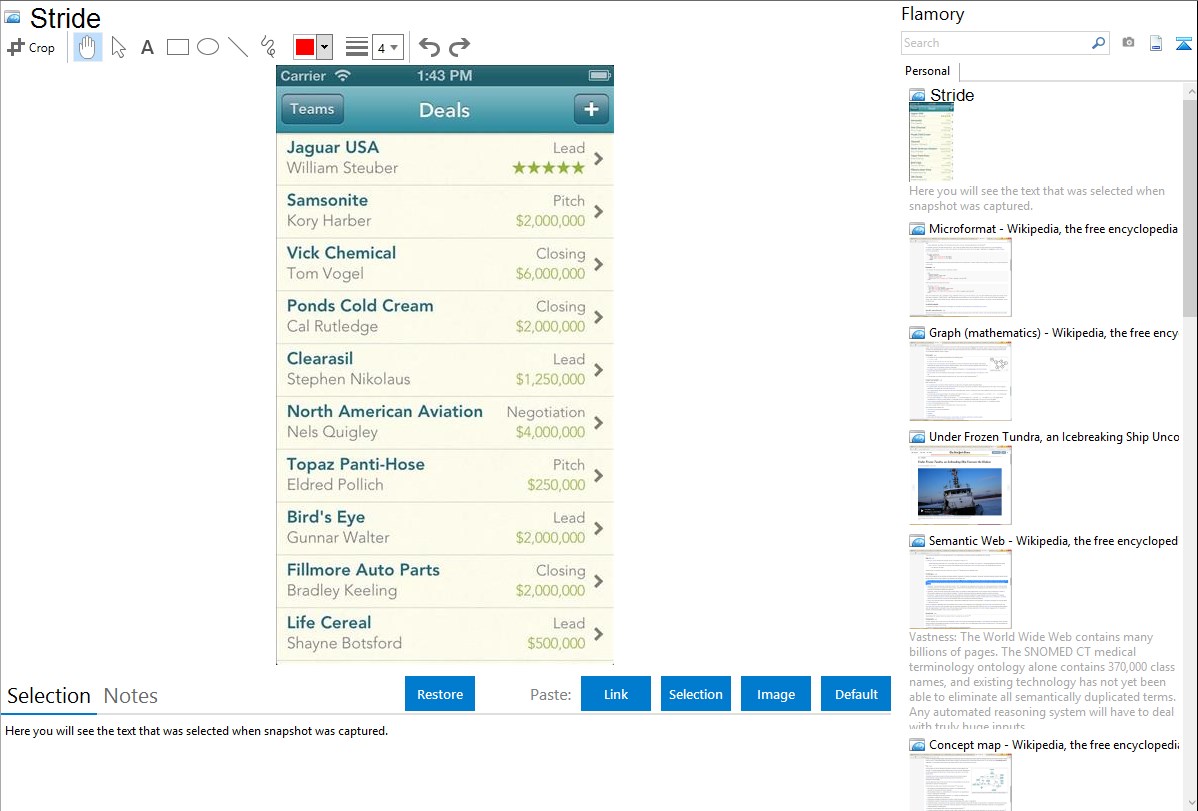Image resolution: width=1198 pixels, height=811 pixels.
Task: Paste as Image
Action: [x=776, y=694]
